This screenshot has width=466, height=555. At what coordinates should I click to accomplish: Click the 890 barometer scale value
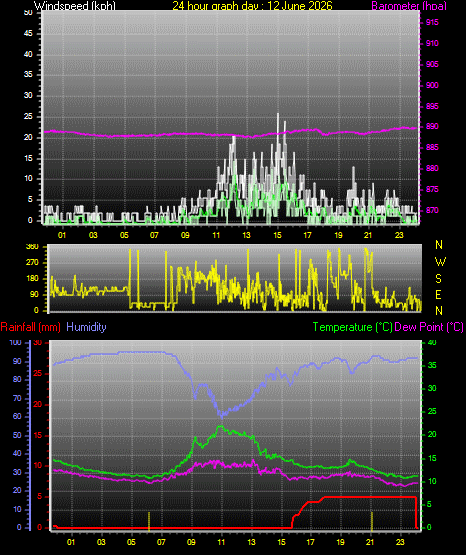(x=432, y=126)
